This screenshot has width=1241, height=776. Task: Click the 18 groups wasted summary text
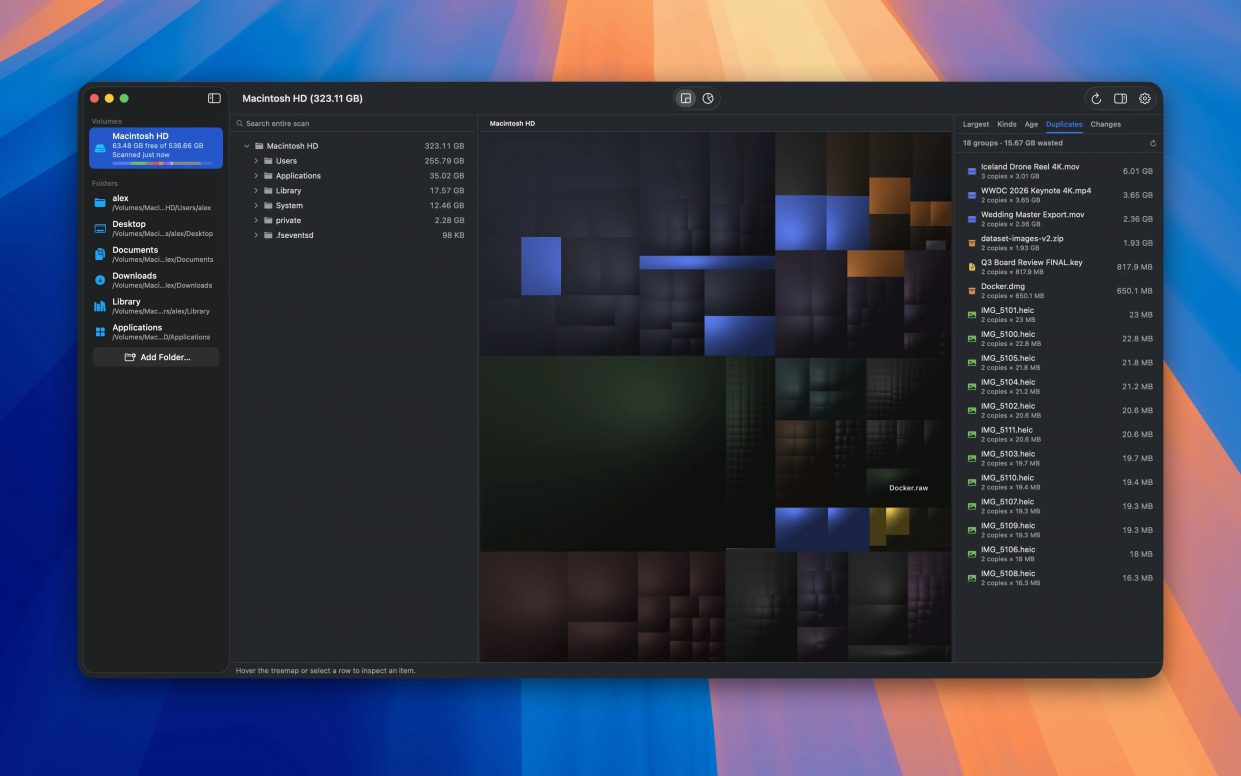pos(1013,143)
